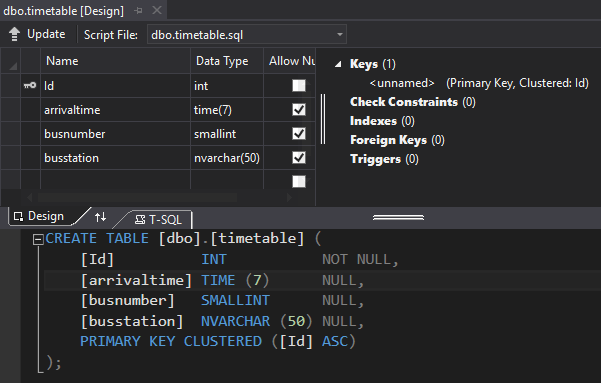
Task: Click the Name column header
Action: click(x=115, y=61)
